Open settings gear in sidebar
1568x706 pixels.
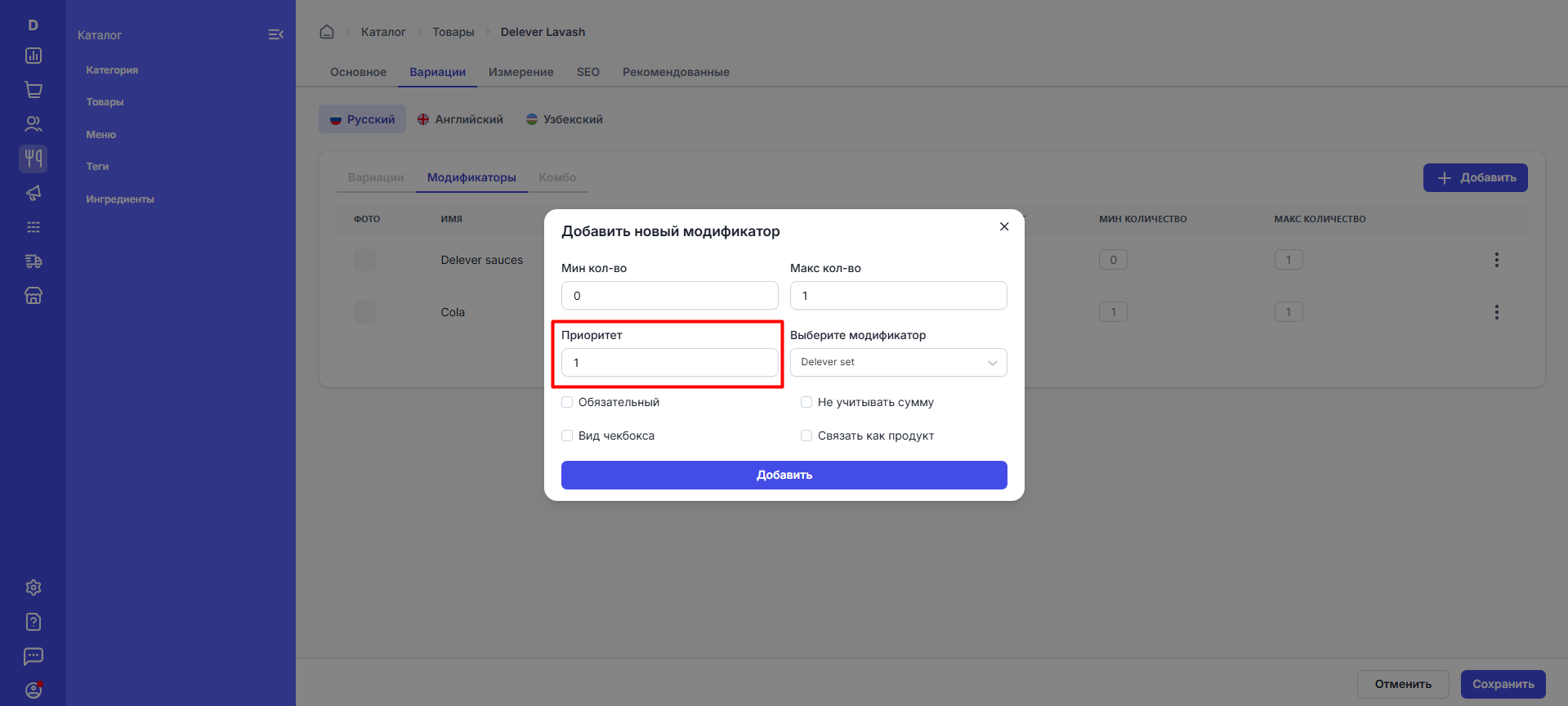[34, 588]
